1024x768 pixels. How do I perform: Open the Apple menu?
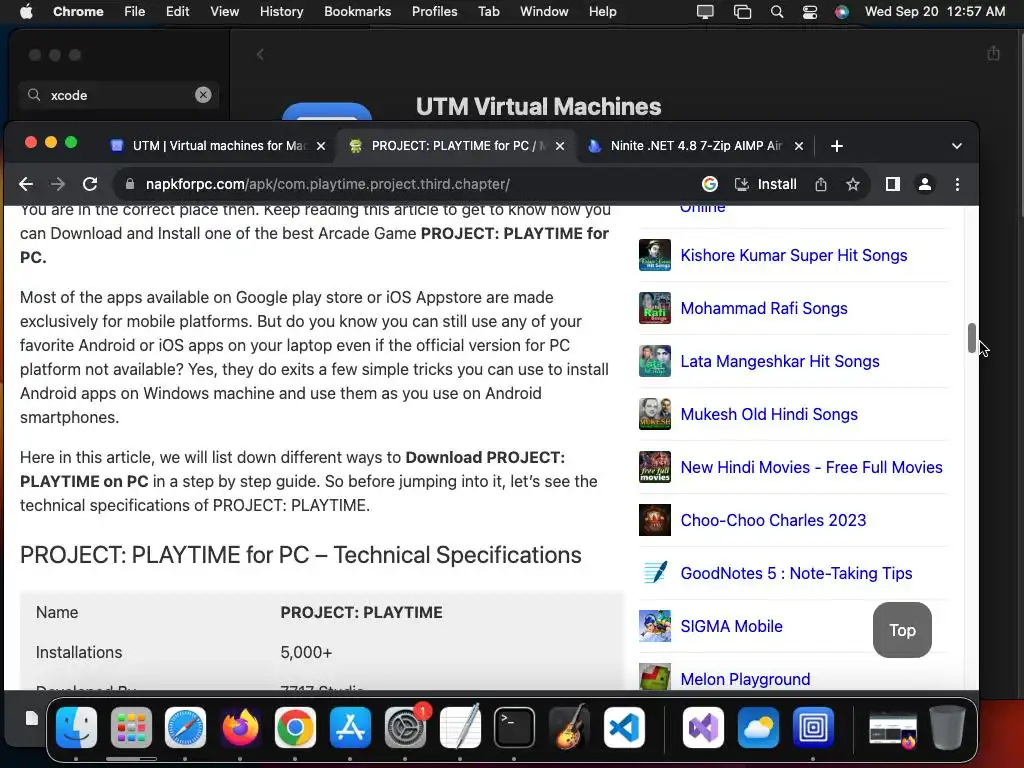pyautogui.click(x=26, y=12)
